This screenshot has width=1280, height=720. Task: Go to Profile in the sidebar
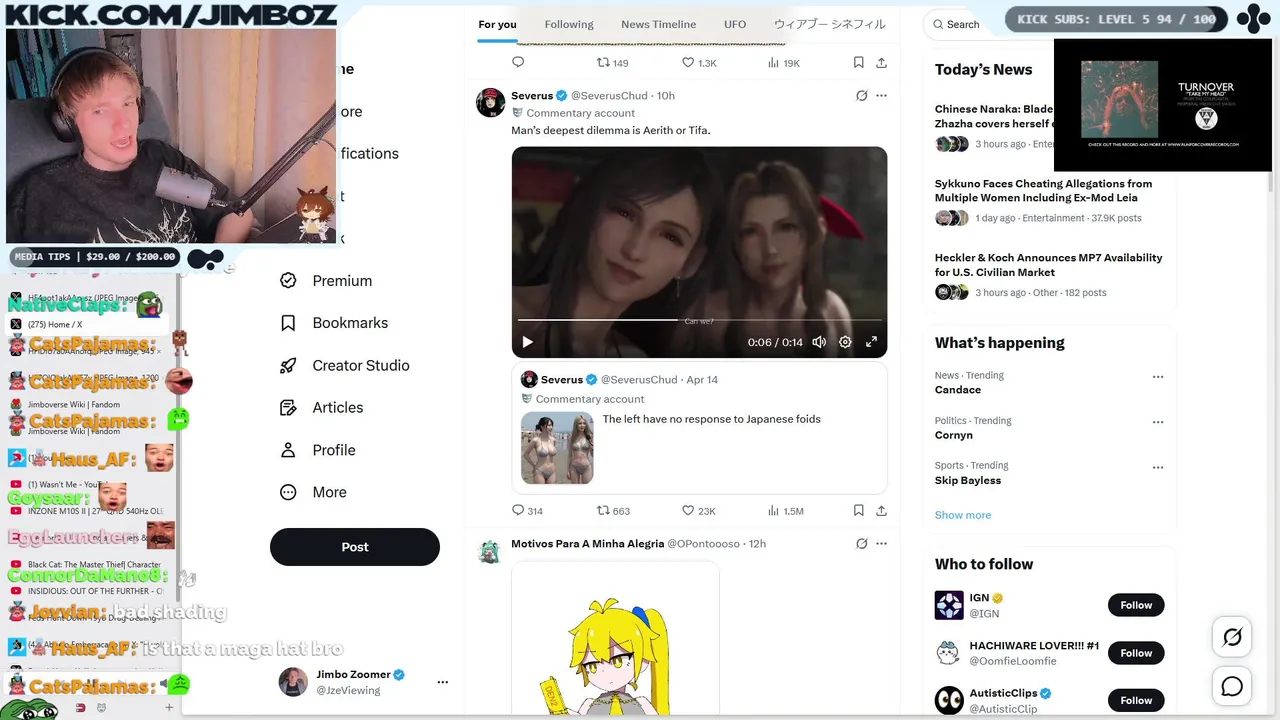[x=317, y=450]
